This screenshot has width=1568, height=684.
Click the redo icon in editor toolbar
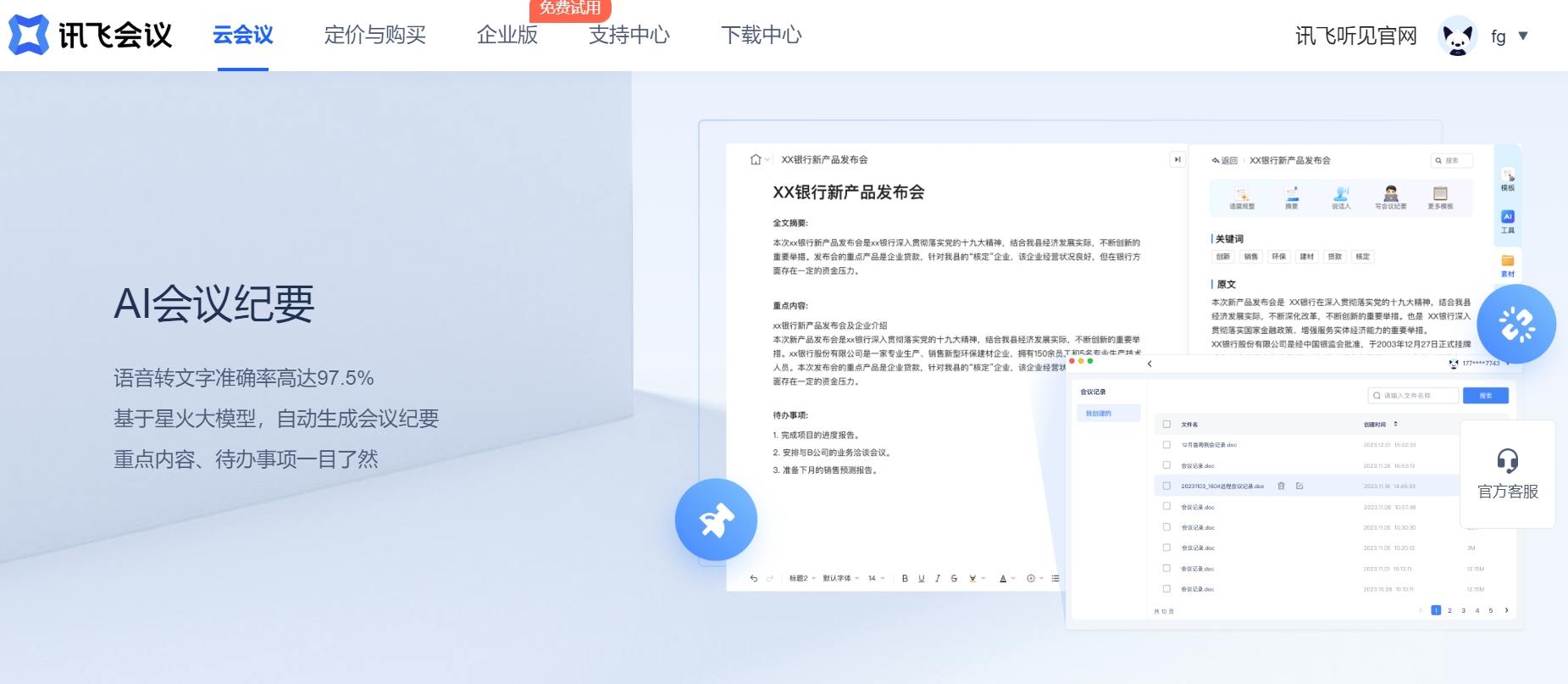coord(770,578)
